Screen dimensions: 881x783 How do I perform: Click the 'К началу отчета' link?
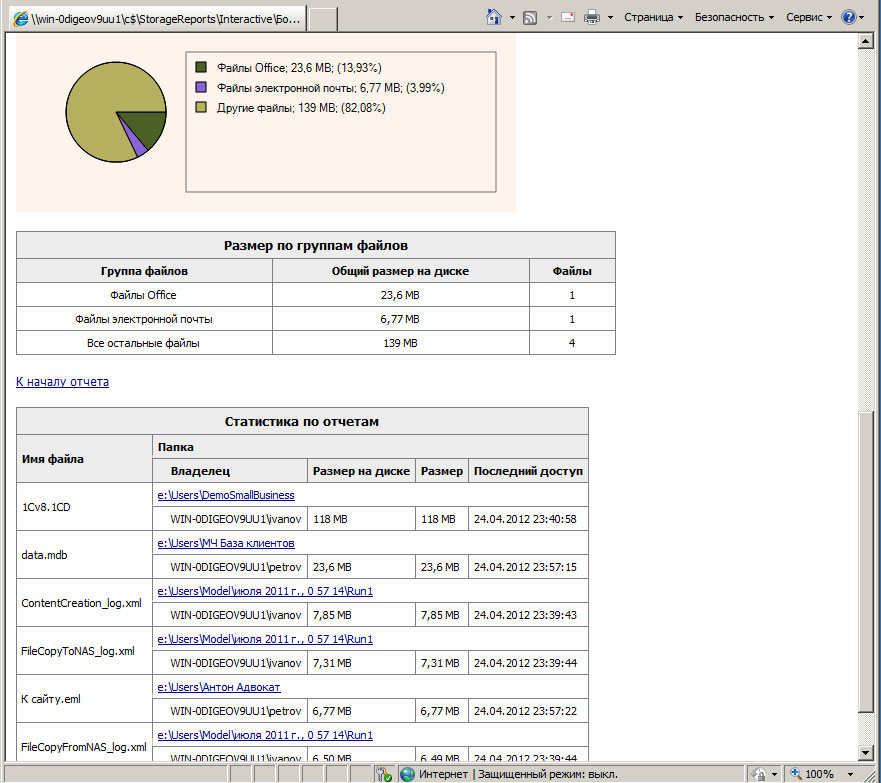coord(62,382)
